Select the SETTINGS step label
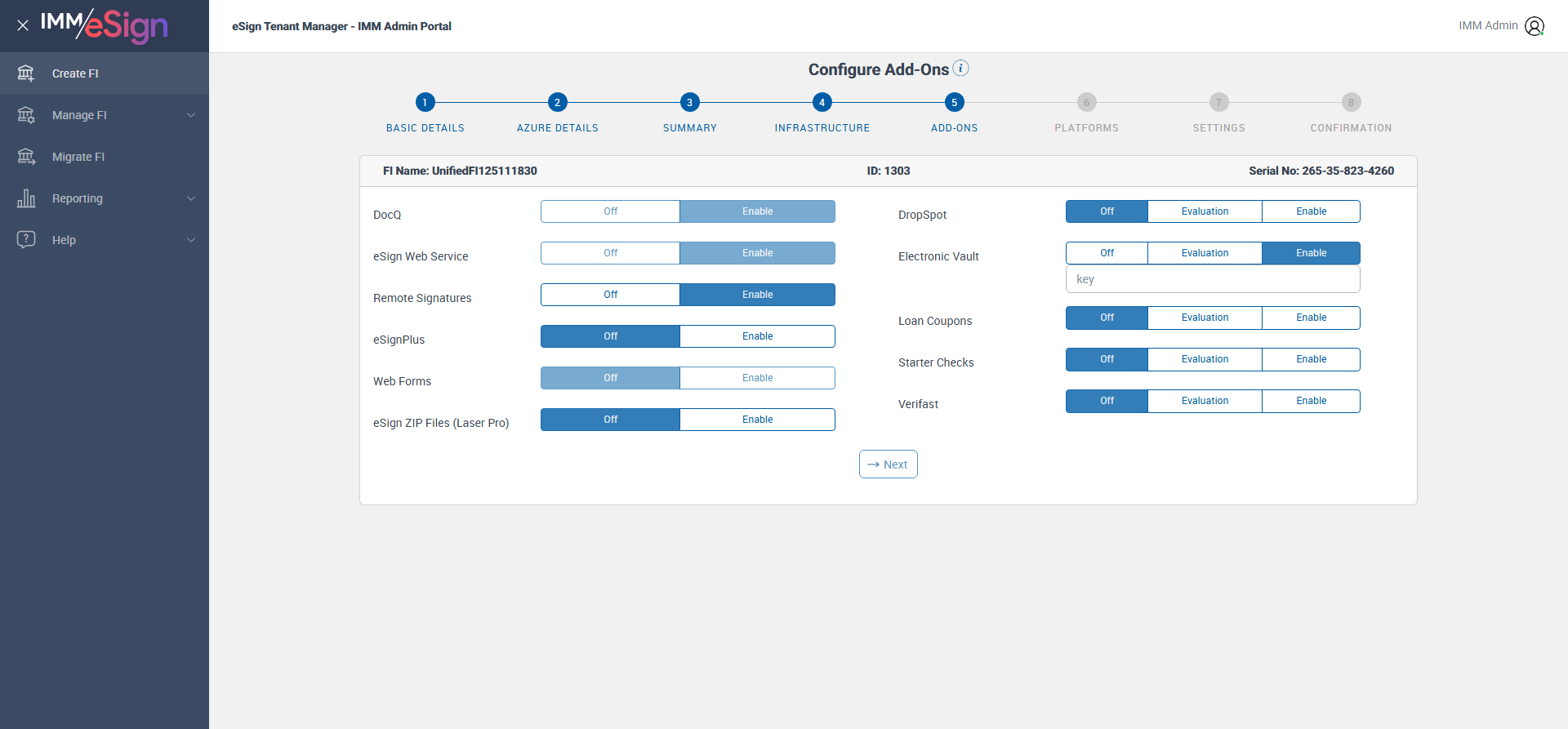The width and height of the screenshot is (1568, 729). [x=1218, y=128]
